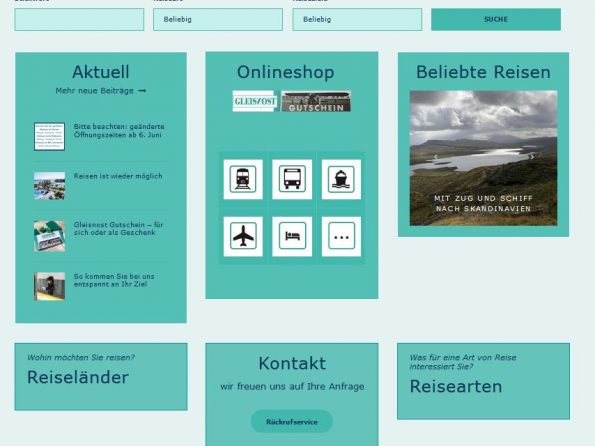Viewport: 595px width, 446px height.
Task: Open the Onlineshop heading
Action: coord(285,72)
